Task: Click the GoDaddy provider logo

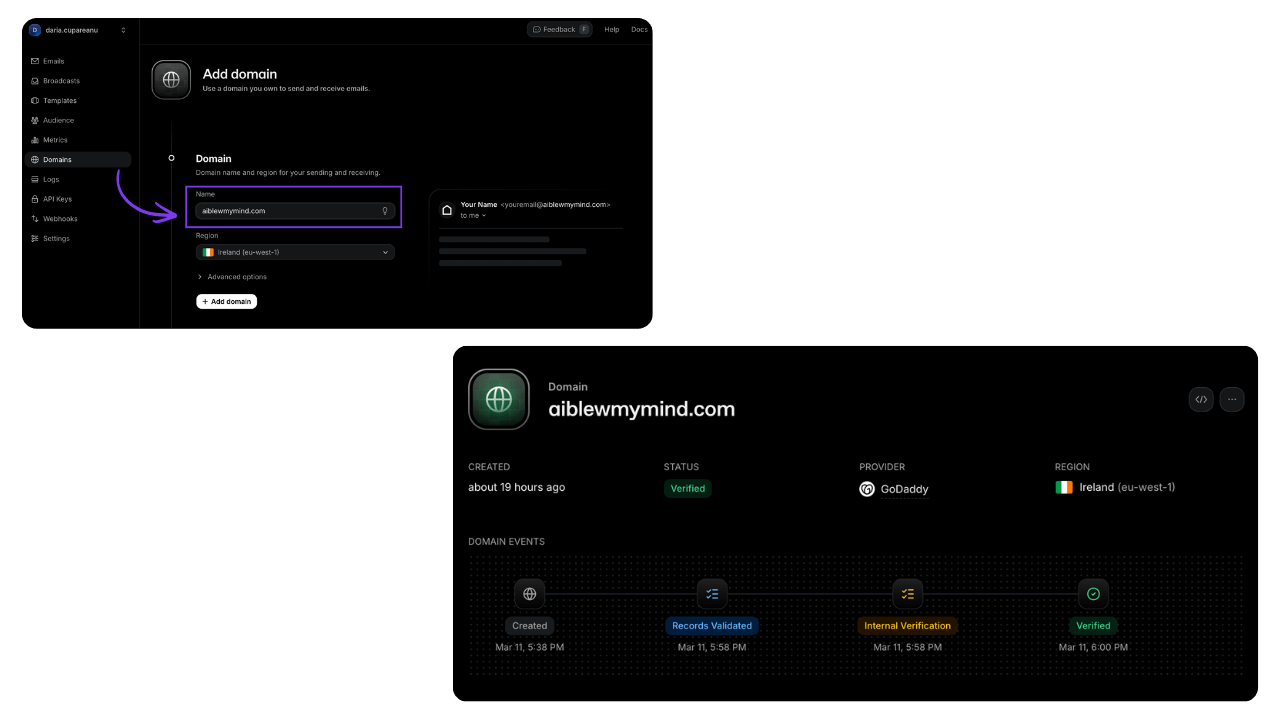Action: pos(867,489)
